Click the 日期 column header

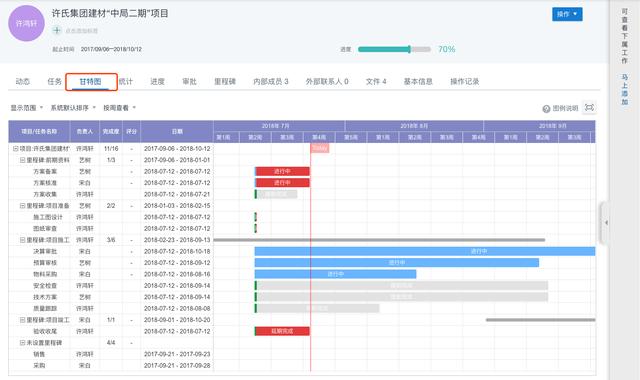[177, 131]
